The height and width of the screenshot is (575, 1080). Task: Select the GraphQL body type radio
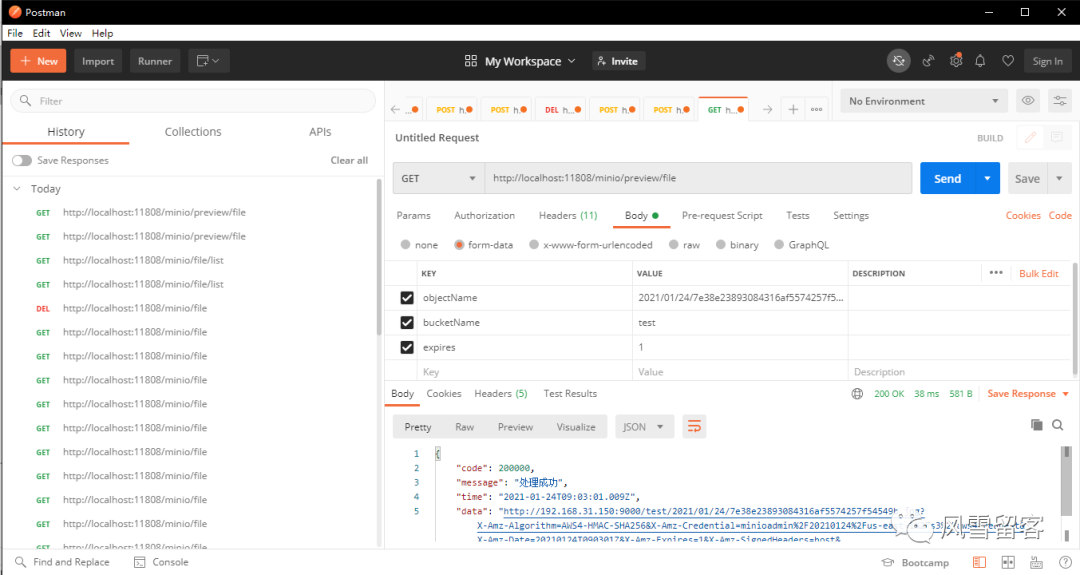pos(779,244)
